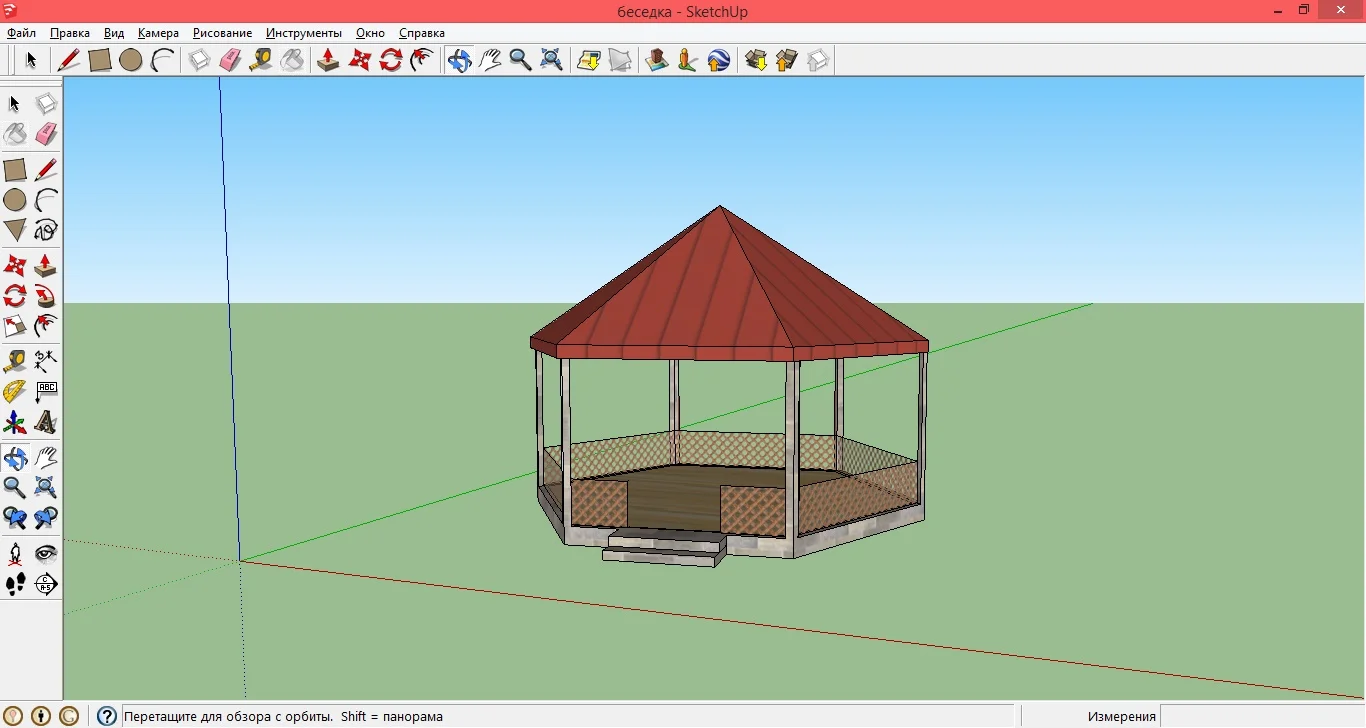Choose Rectangle tool in the left toolbar
The image size is (1366, 728).
(15, 170)
